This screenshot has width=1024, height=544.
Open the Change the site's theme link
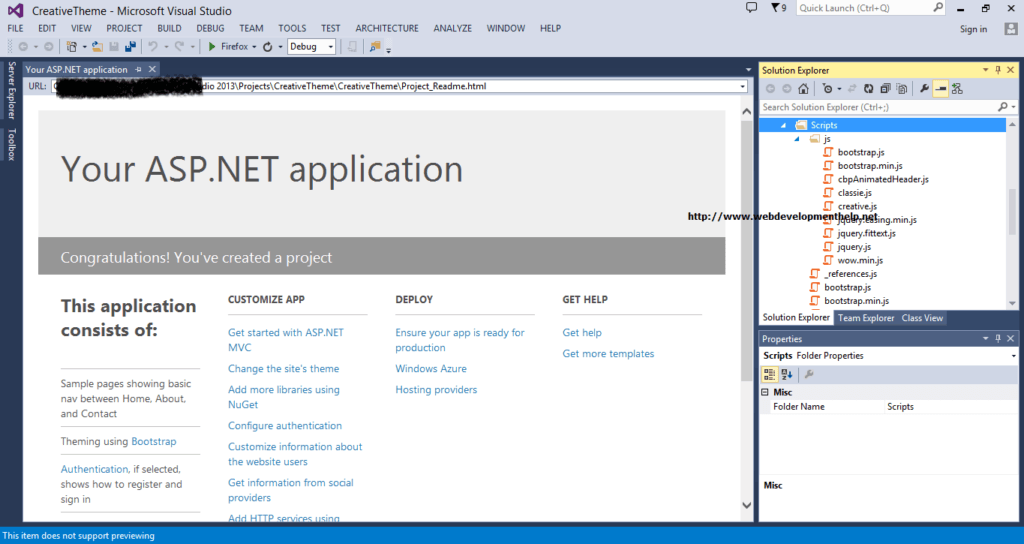click(x=283, y=369)
